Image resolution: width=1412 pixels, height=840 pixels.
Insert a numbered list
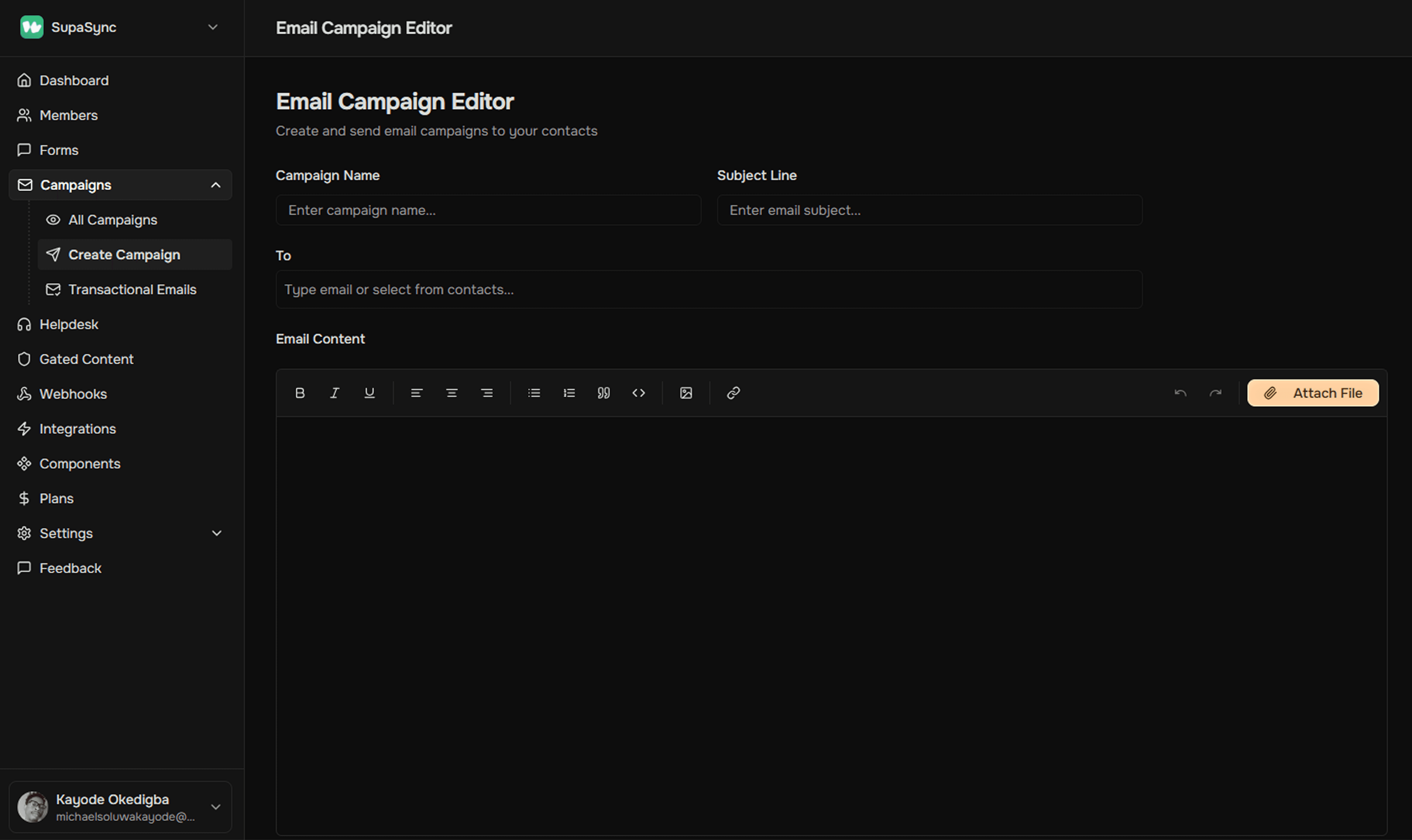click(569, 393)
